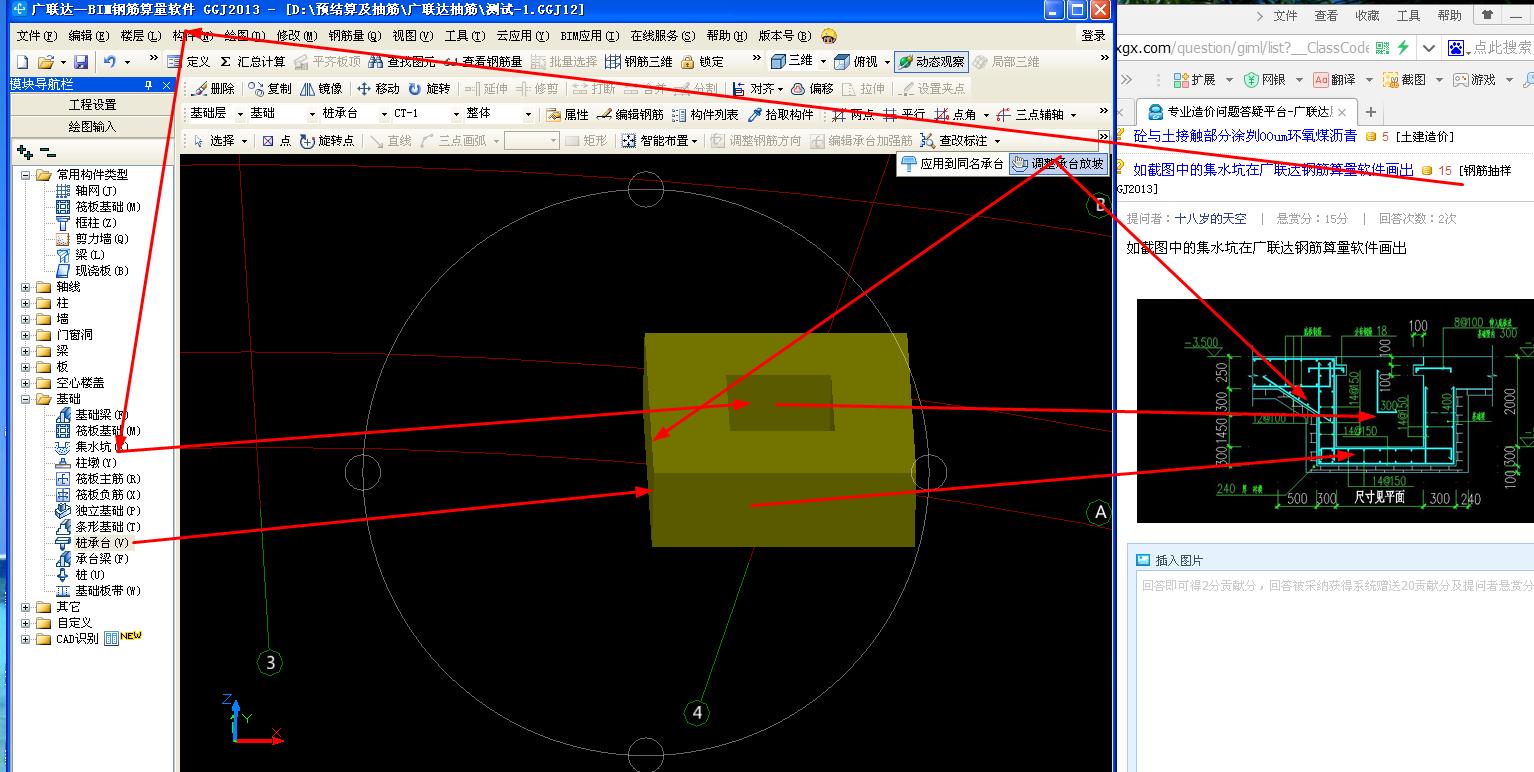Image resolution: width=1534 pixels, height=772 pixels.
Task: Pin the 模块导航栏 panel
Action: [x=149, y=85]
